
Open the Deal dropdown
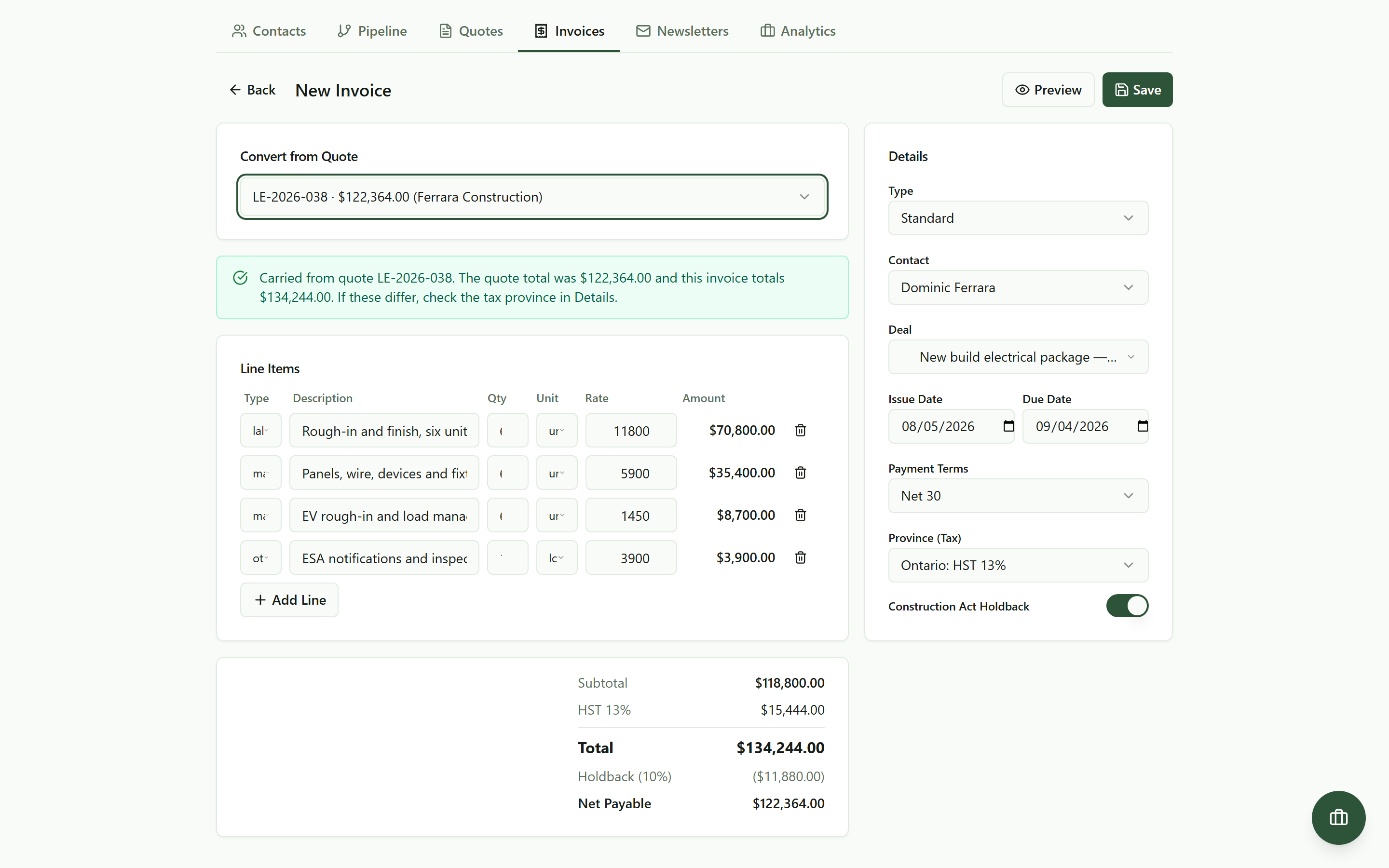(x=1018, y=357)
